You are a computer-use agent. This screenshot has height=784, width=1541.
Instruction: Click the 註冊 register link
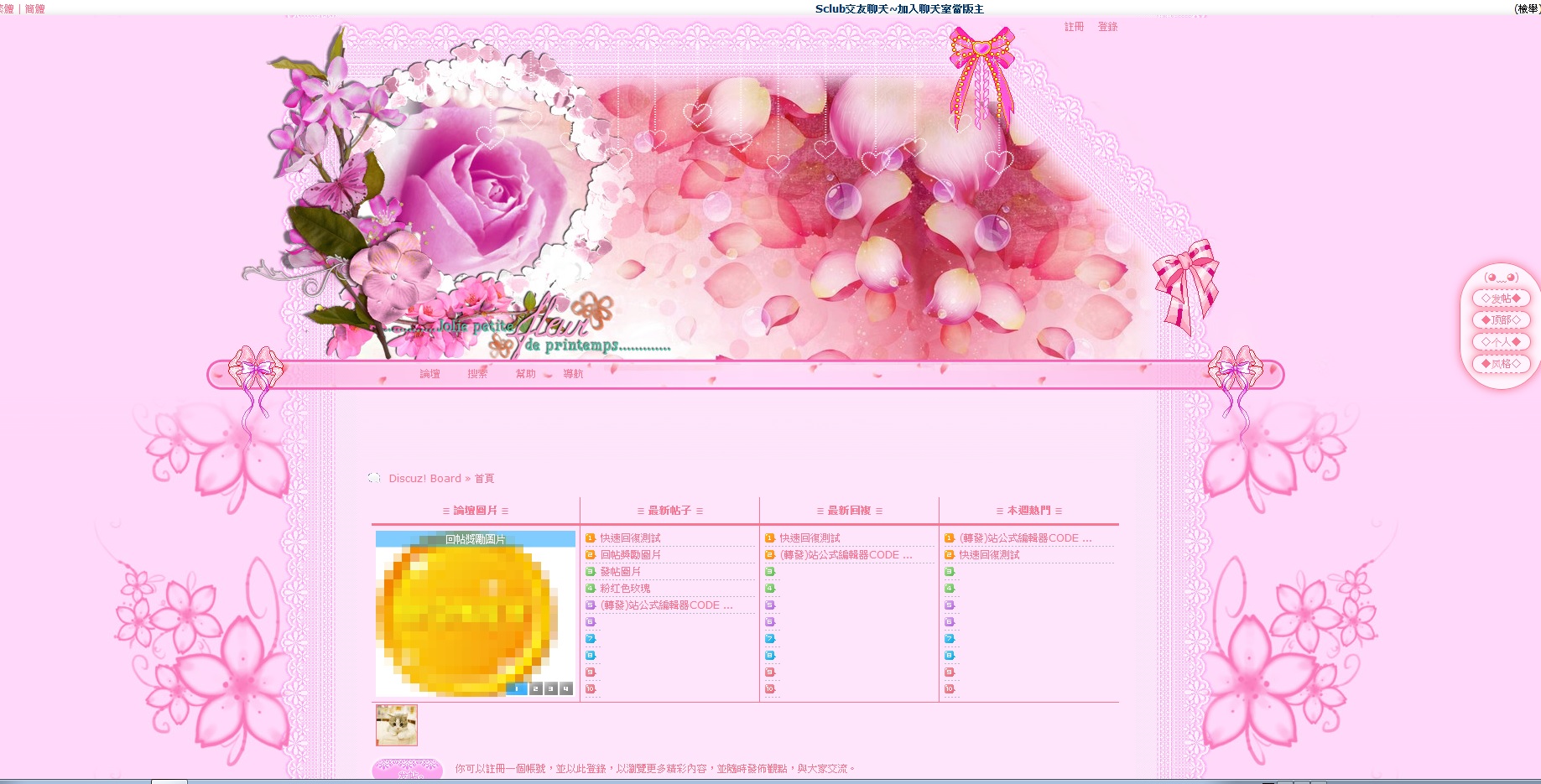pyautogui.click(x=1074, y=27)
